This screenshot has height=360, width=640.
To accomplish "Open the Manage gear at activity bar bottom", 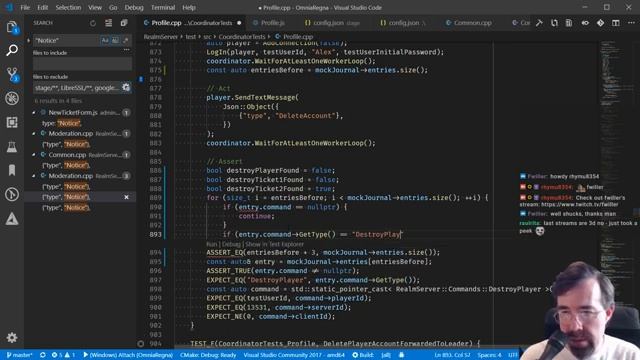I will [12, 338].
